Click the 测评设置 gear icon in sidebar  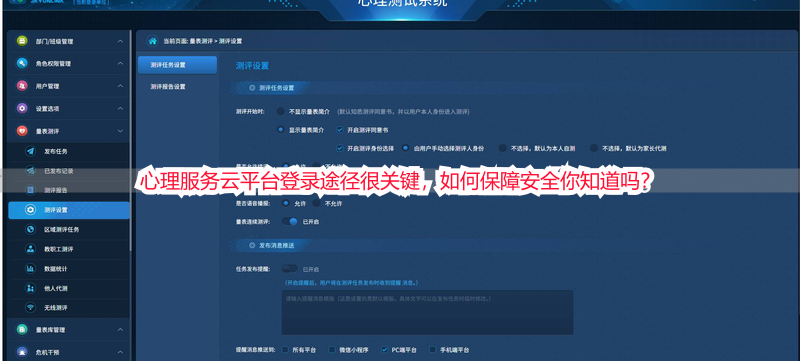[31, 210]
